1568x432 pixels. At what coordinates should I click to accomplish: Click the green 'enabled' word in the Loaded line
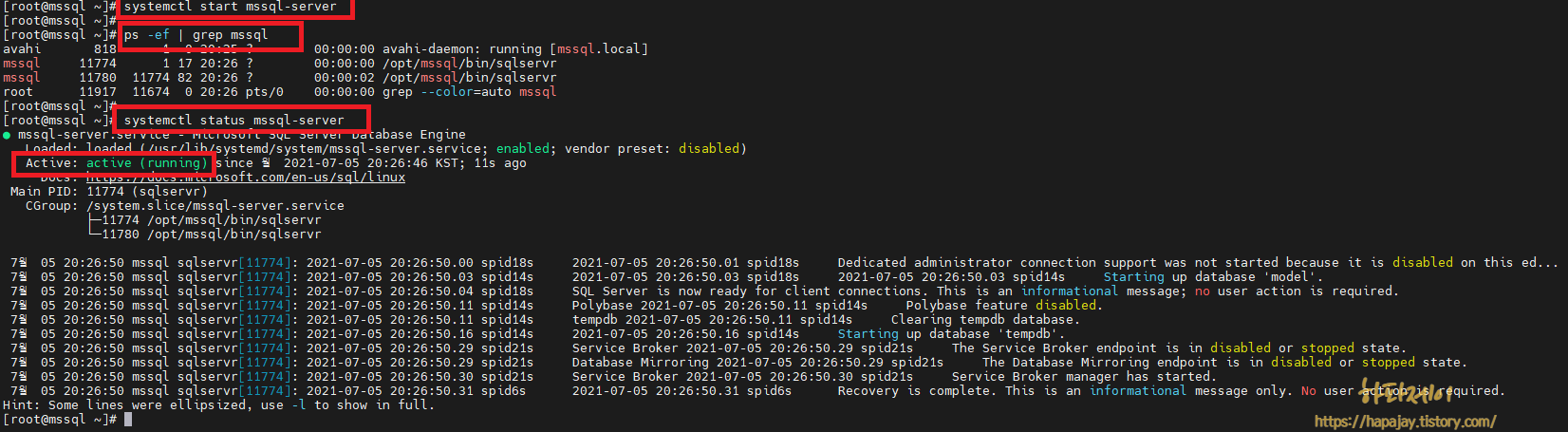(x=523, y=149)
